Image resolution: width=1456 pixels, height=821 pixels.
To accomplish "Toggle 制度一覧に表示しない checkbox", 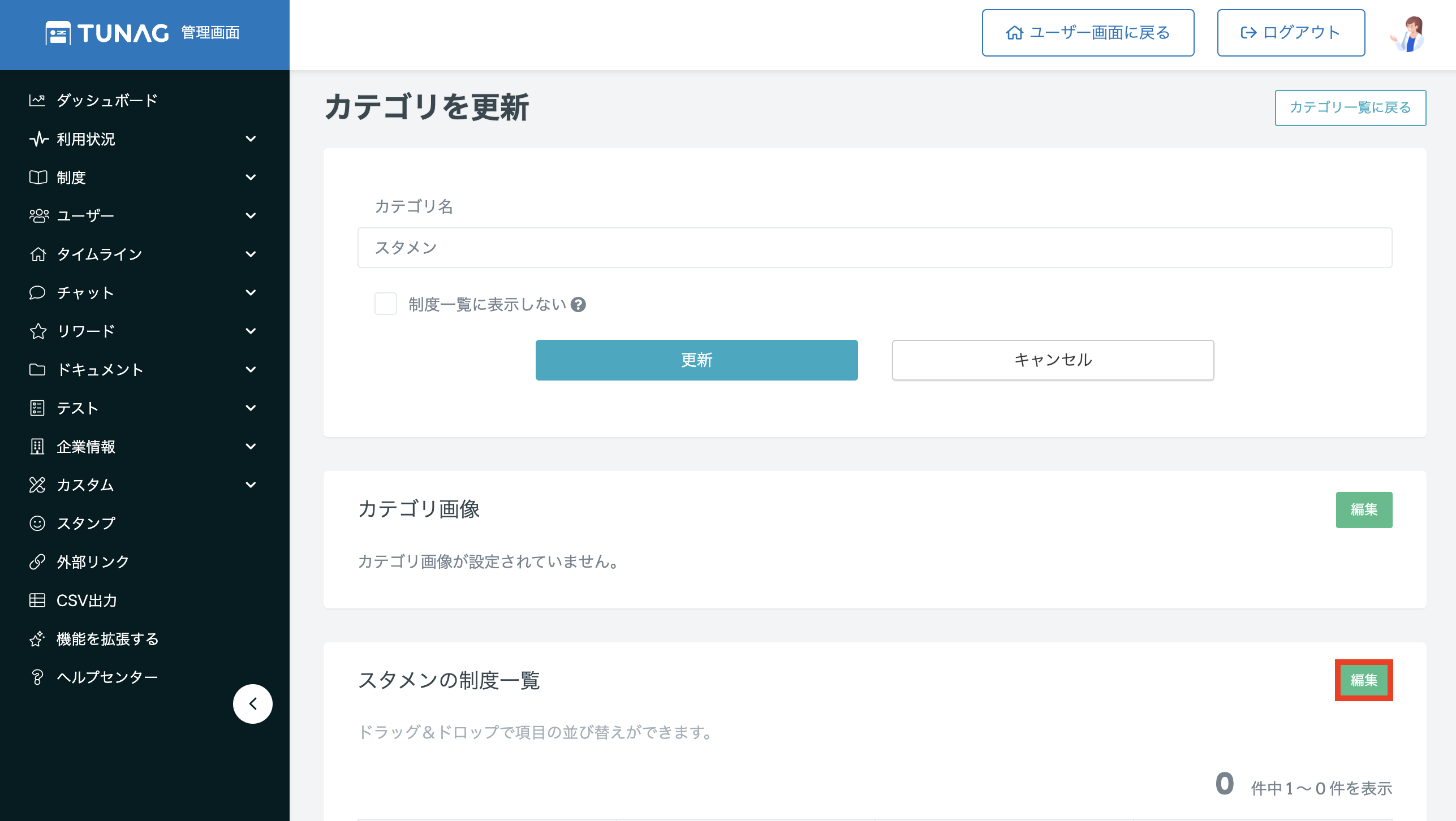I will tap(384, 304).
